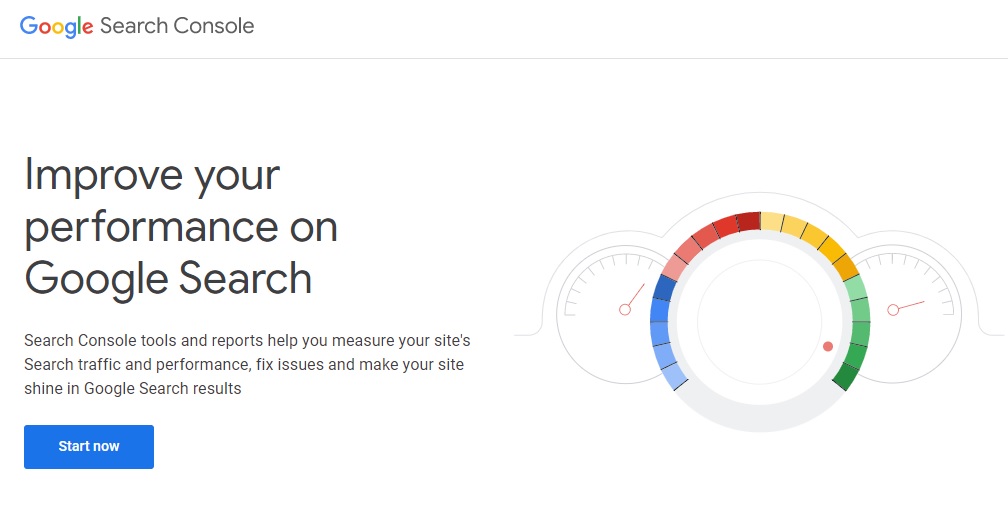Click the Start now button

[89, 447]
